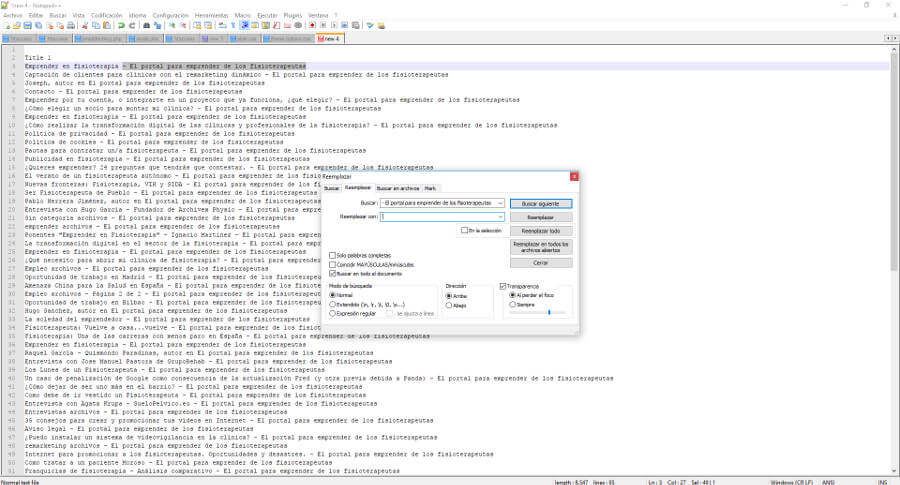Open the Plugins menu
900x485 pixels.
pos(293,15)
